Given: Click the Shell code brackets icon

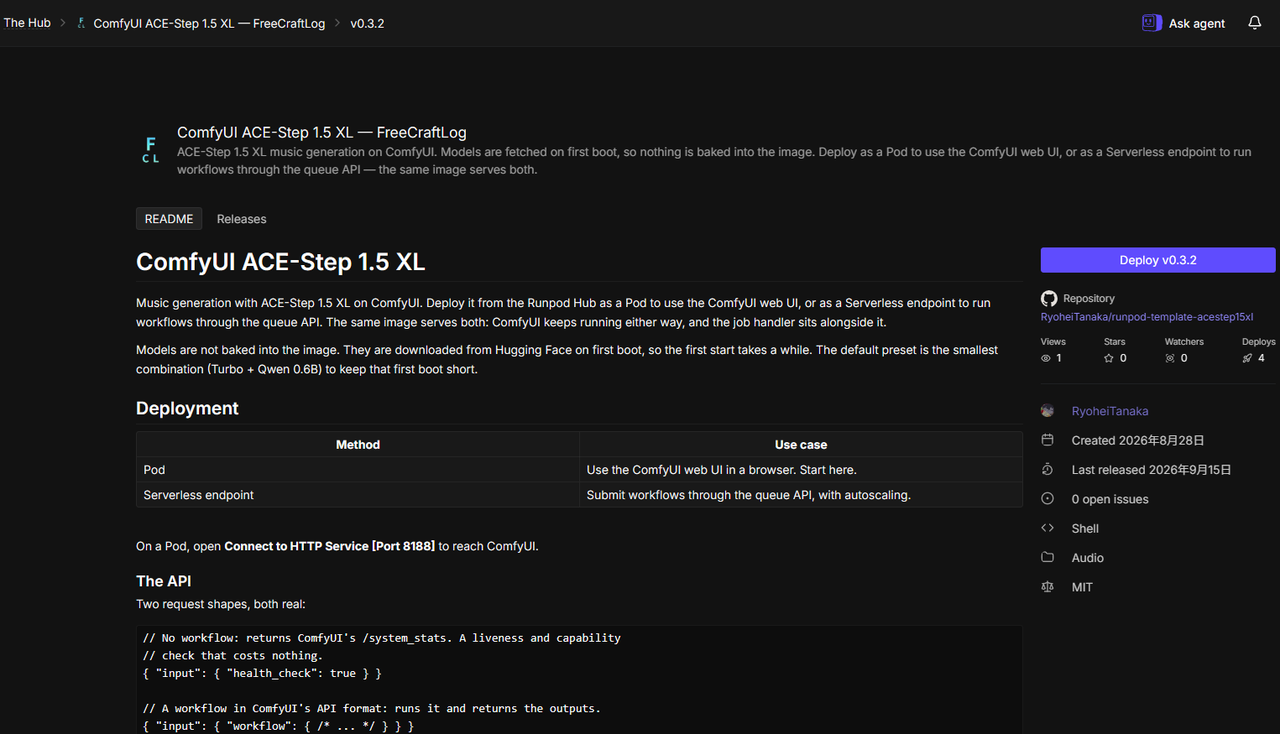Looking at the screenshot, I should click(1047, 528).
